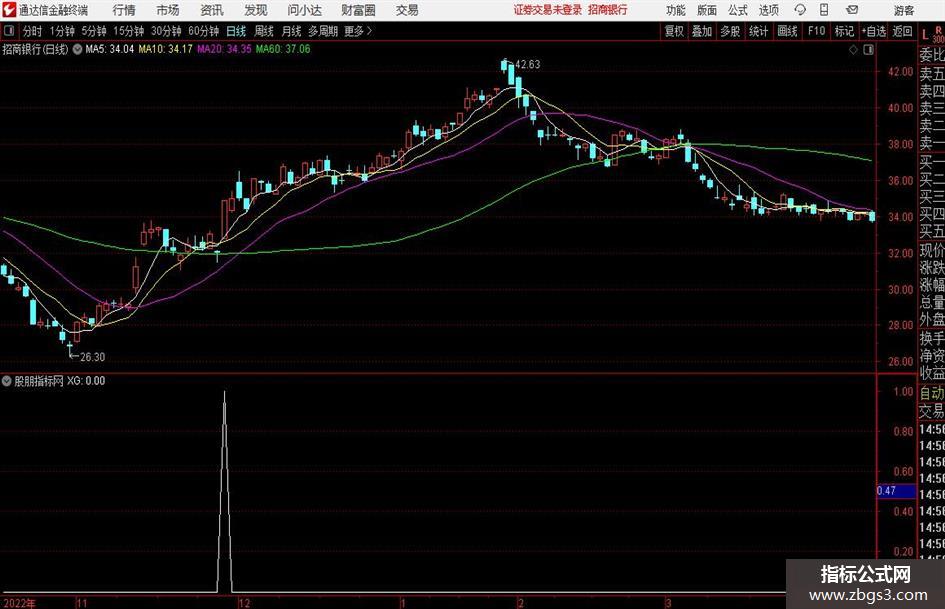Open the mail envelope icon

click(852, 10)
